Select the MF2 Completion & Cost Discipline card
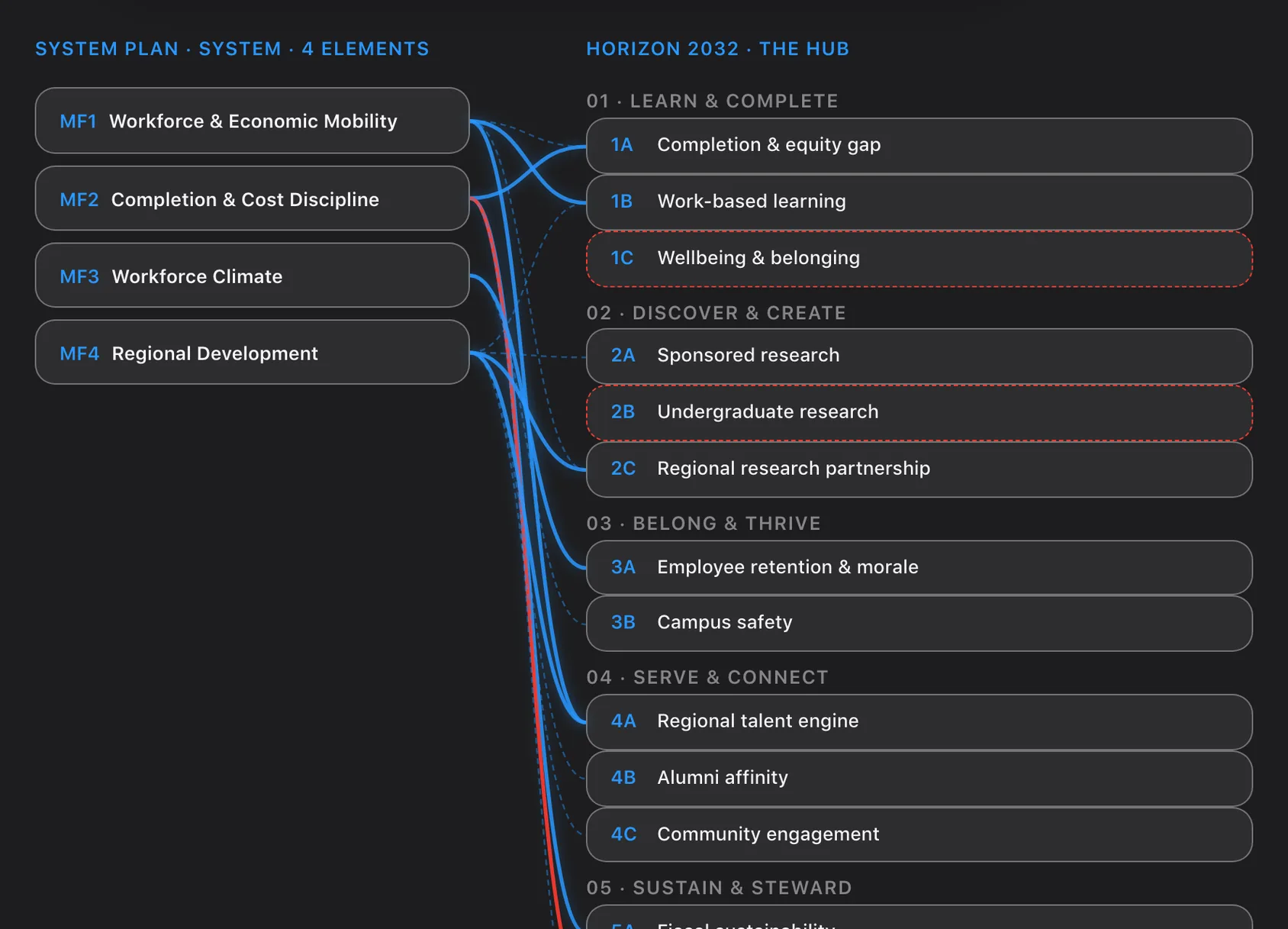This screenshot has width=1288, height=929. click(252, 198)
